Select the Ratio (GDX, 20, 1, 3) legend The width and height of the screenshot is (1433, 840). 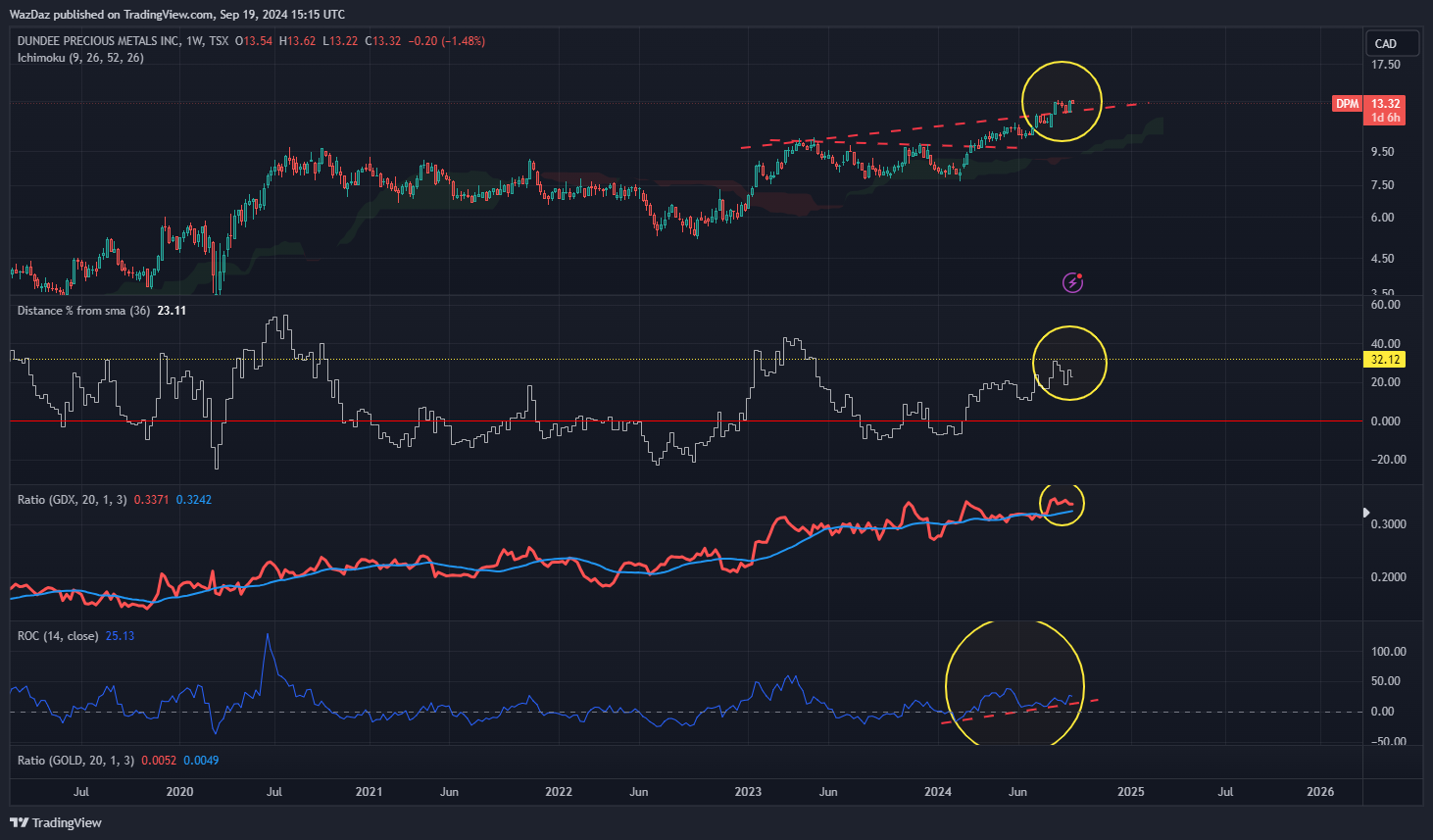[x=73, y=500]
